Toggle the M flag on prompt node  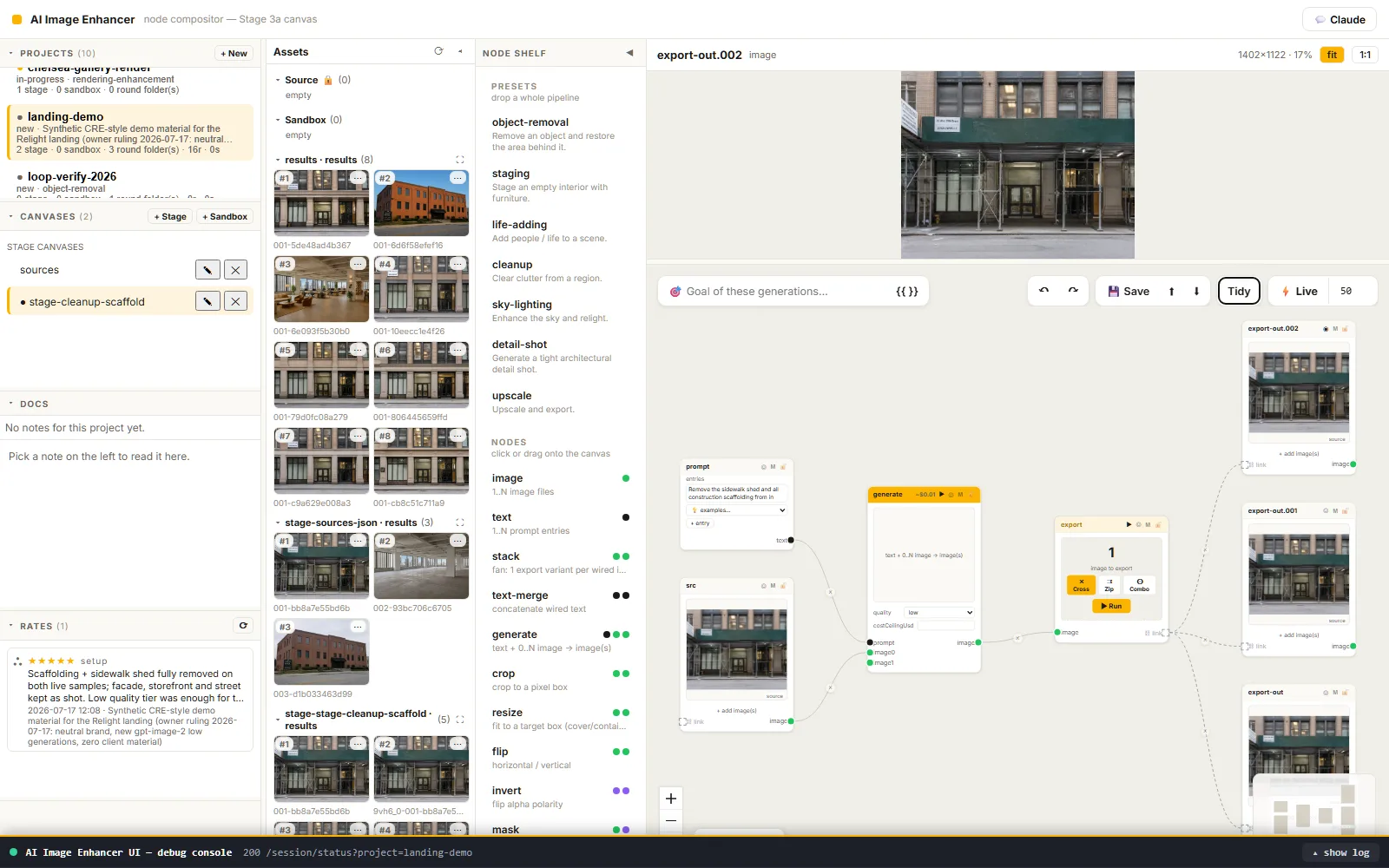[773, 467]
